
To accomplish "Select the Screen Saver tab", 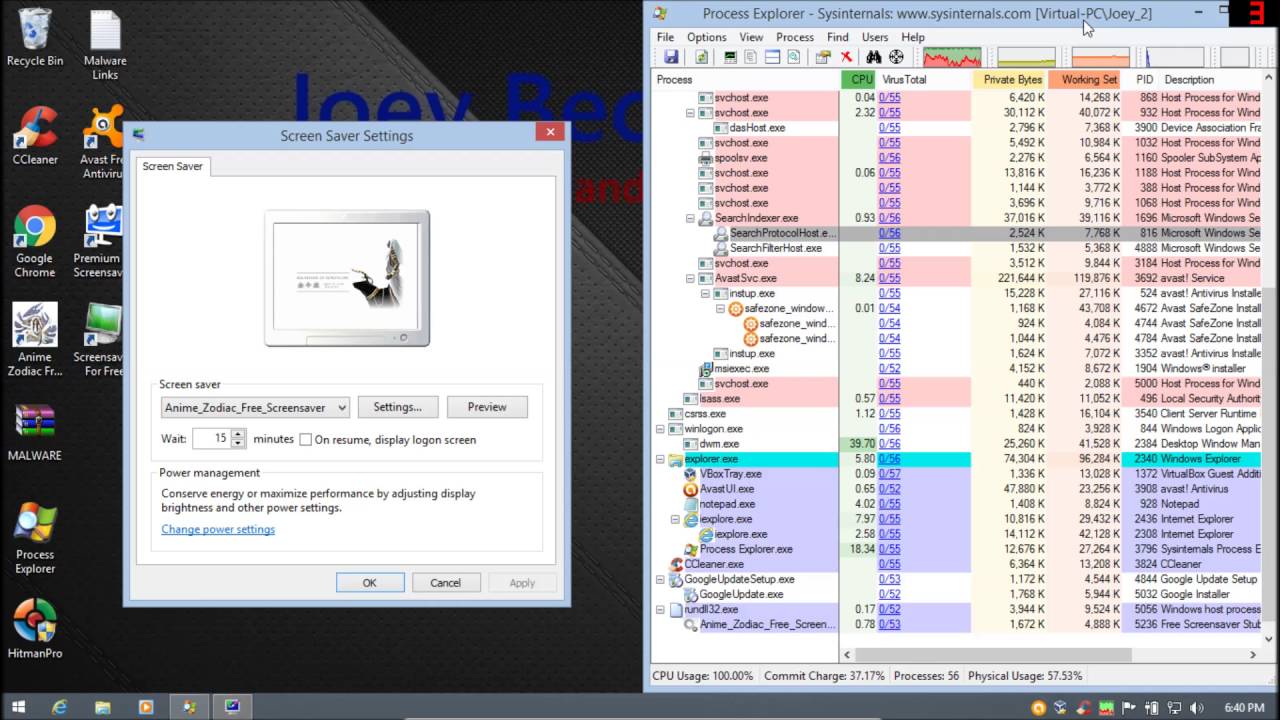I will pyautogui.click(x=172, y=166).
